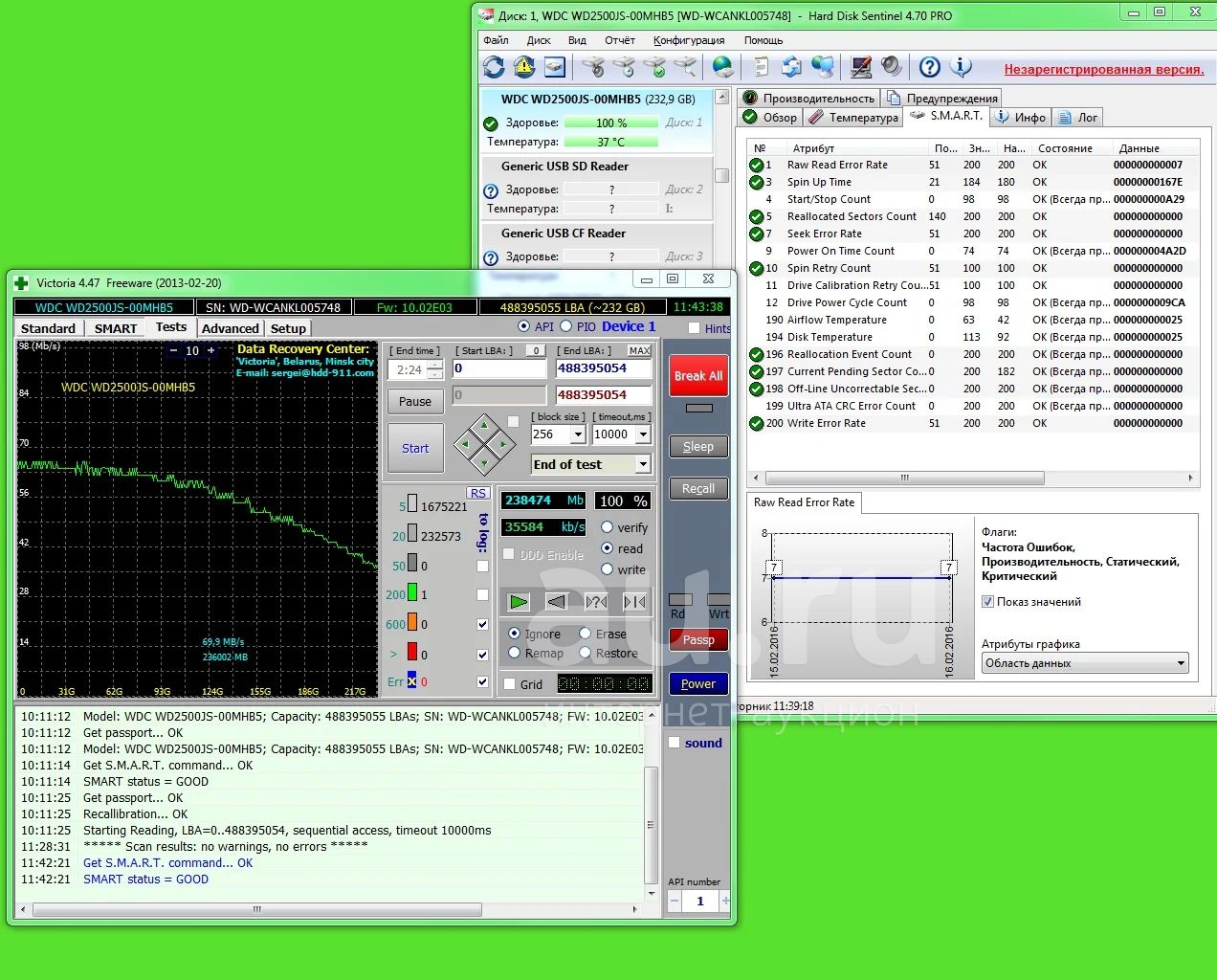Click the yellow warning alert toolbar icon

click(x=524, y=67)
